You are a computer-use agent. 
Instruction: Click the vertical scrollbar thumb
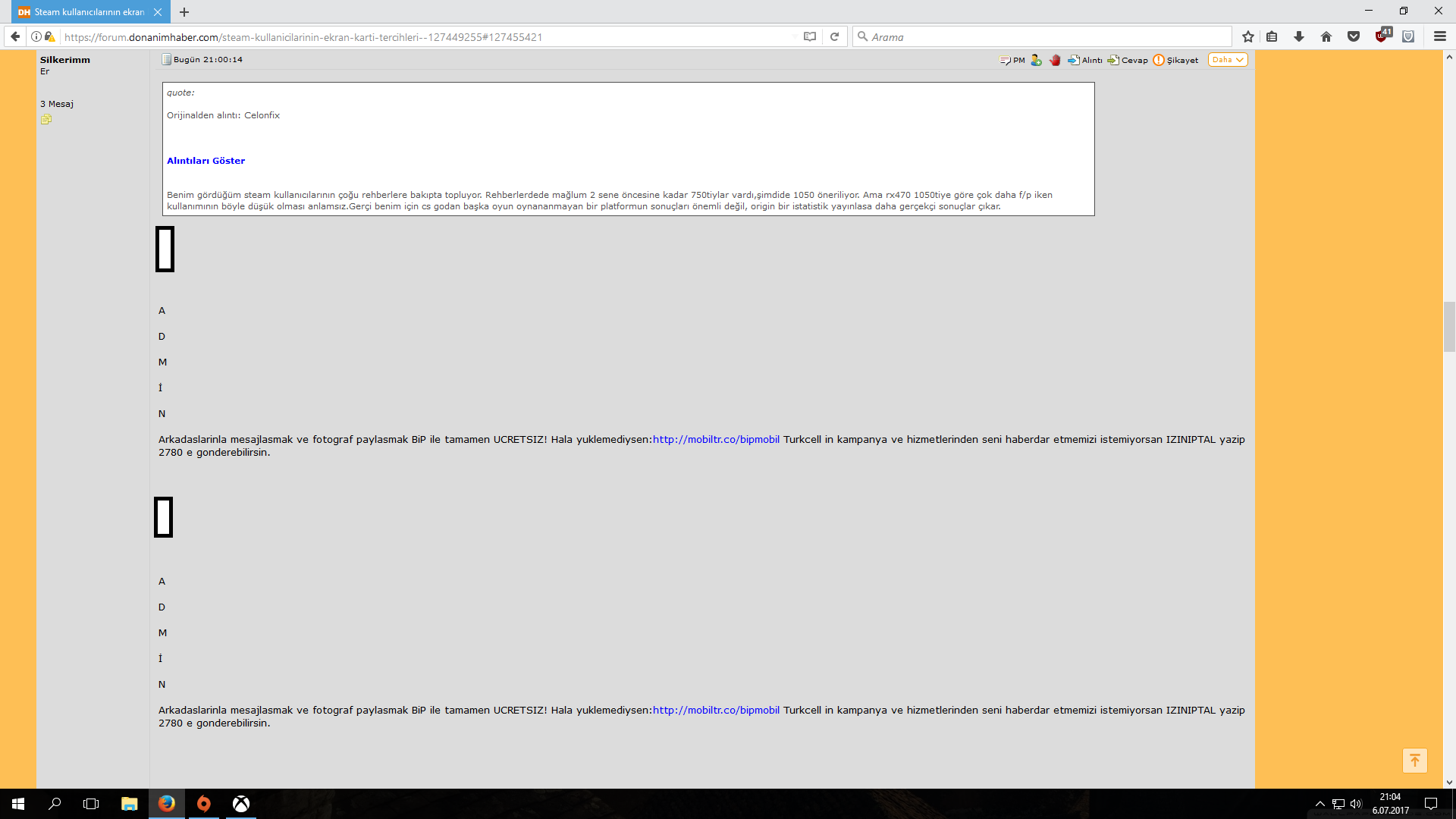click(x=1449, y=326)
